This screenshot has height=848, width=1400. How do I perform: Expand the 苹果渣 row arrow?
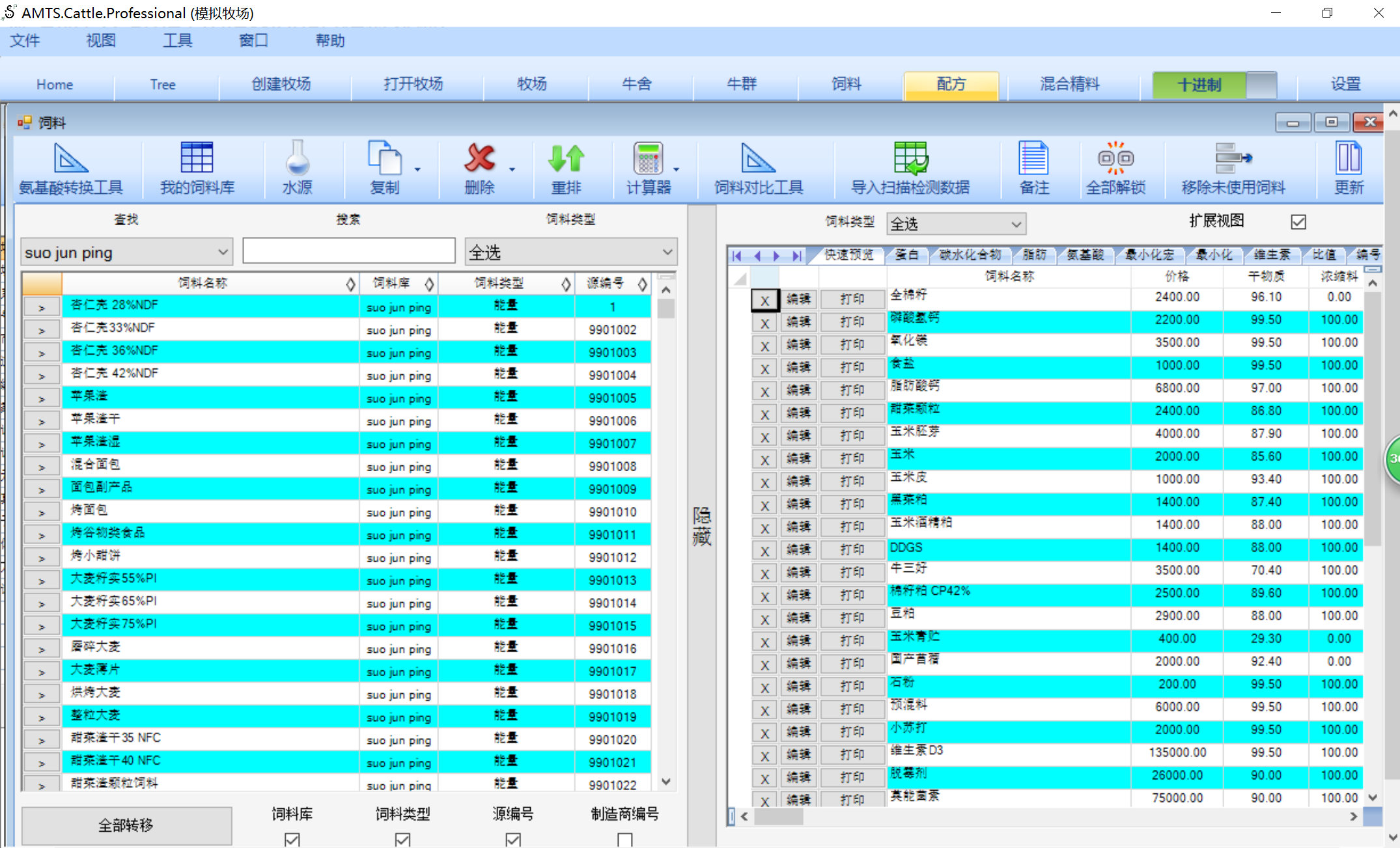click(x=42, y=398)
